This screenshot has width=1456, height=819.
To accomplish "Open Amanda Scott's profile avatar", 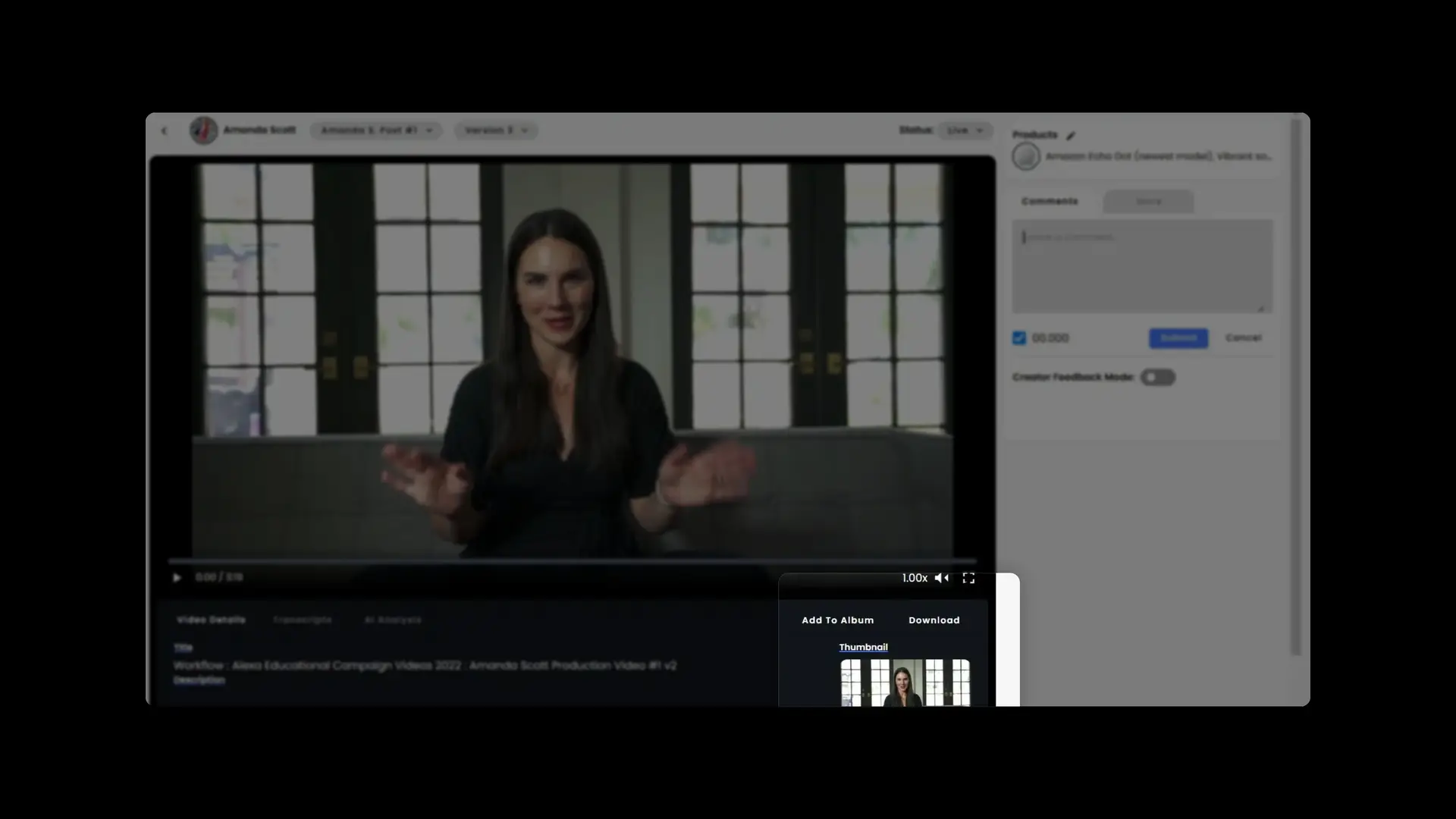I will coord(203,130).
